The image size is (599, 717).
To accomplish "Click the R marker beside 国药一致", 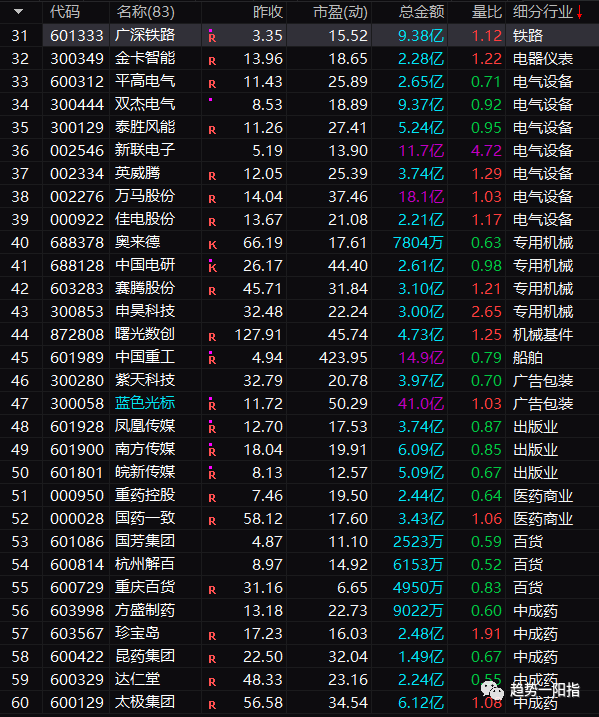I will [x=212, y=521].
